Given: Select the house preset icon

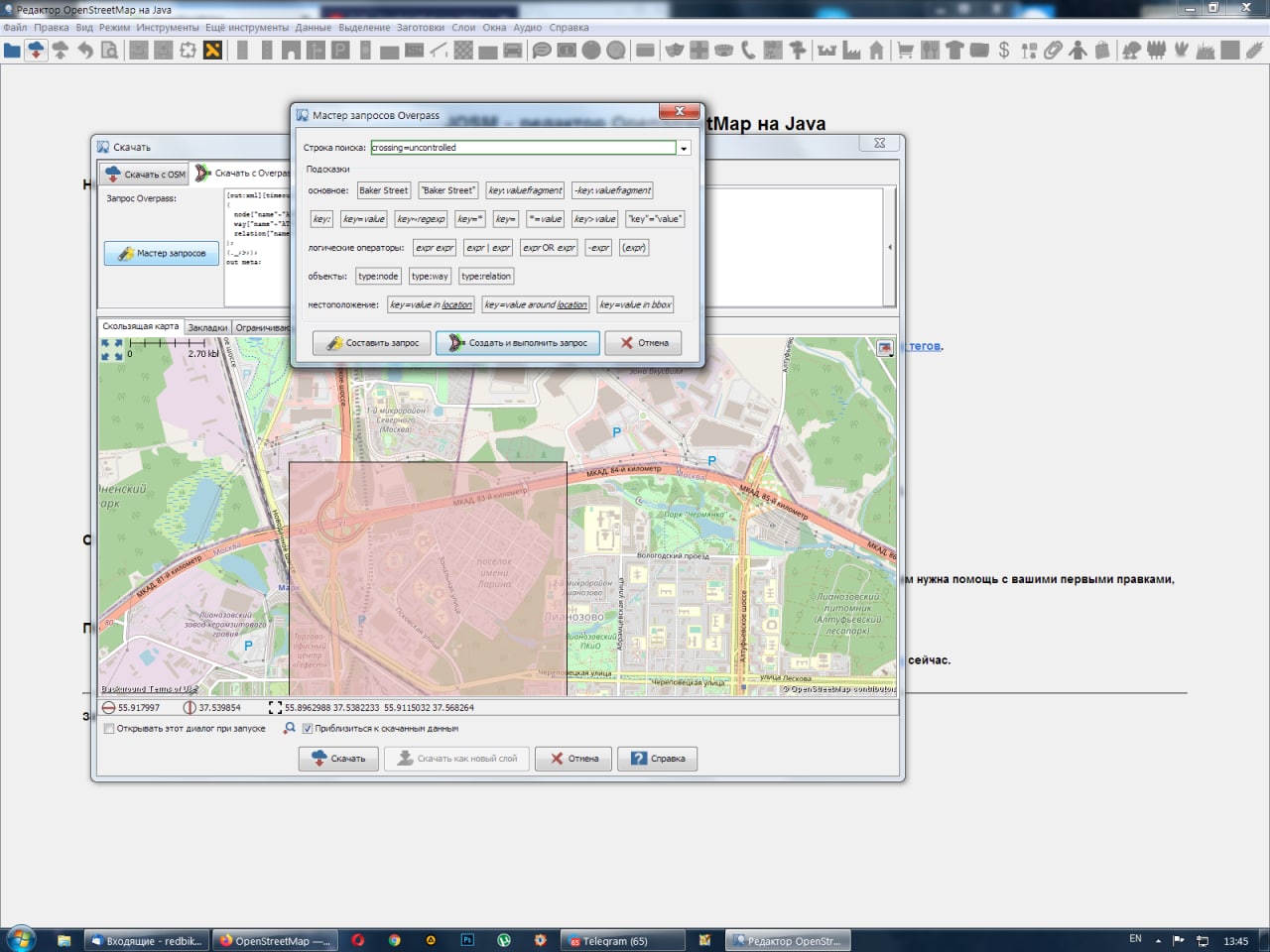Looking at the screenshot, I should click(876, 50).
